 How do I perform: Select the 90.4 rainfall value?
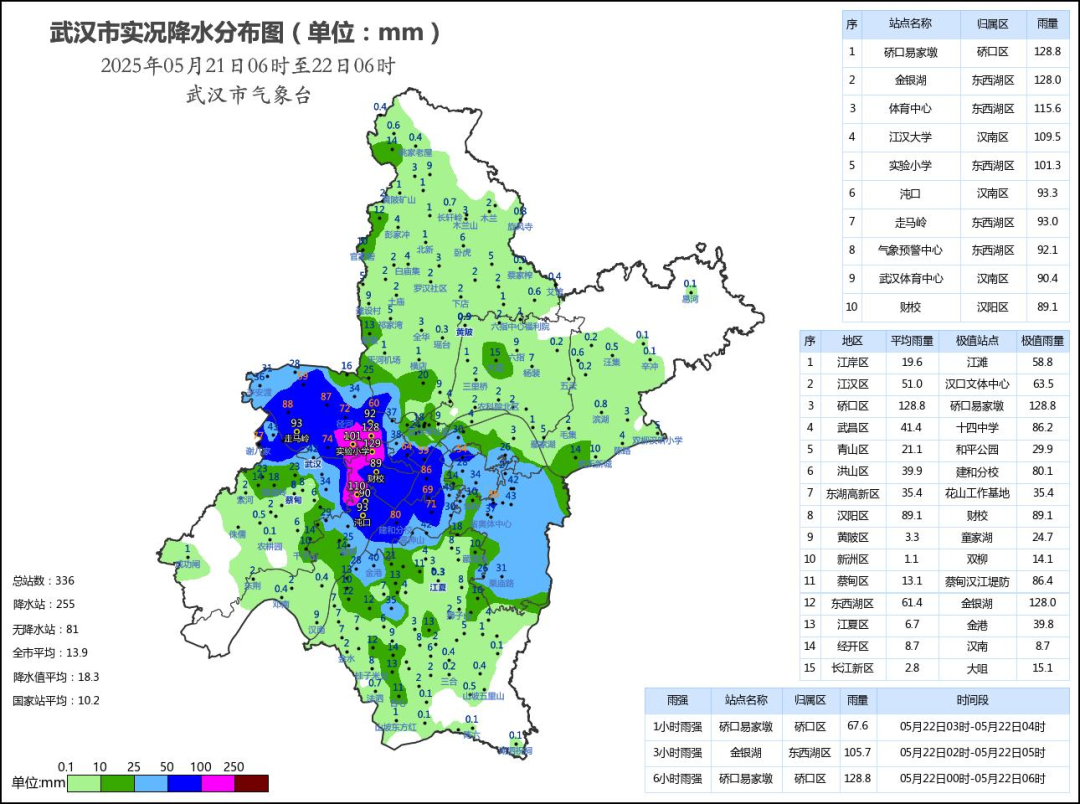point(1047,278)
